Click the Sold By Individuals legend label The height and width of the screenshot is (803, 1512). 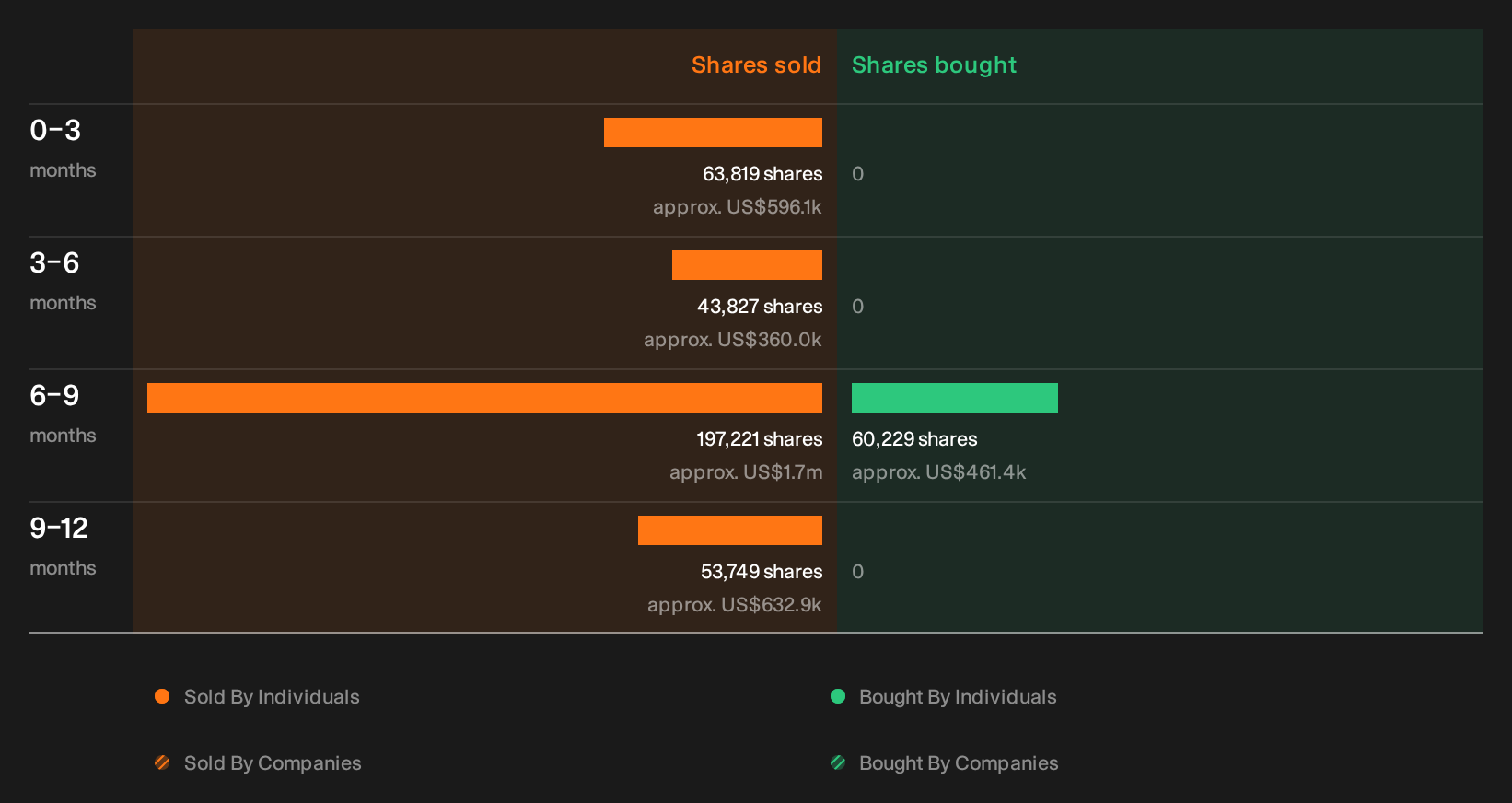click(x=272, y=697)
